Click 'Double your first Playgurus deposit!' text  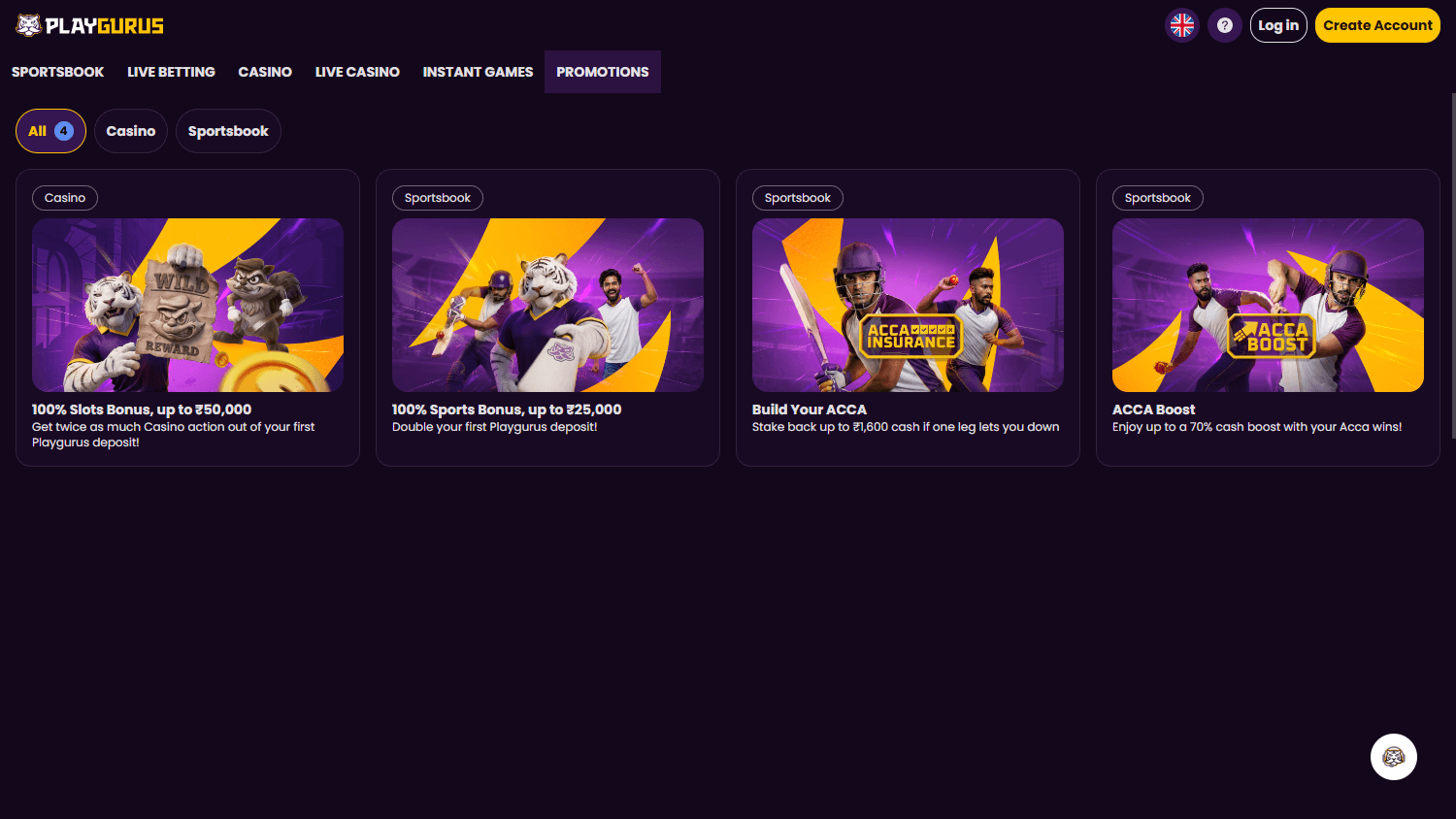pyautogui.click(x=494, y=427)
